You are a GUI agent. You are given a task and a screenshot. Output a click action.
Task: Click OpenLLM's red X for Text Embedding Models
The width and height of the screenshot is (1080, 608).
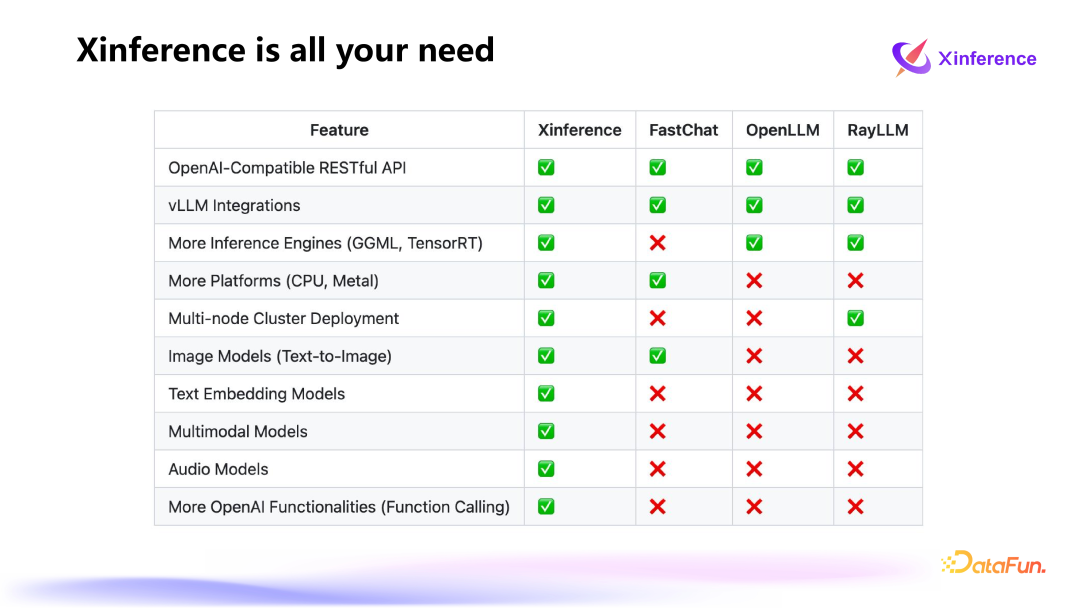click(754, 394)
